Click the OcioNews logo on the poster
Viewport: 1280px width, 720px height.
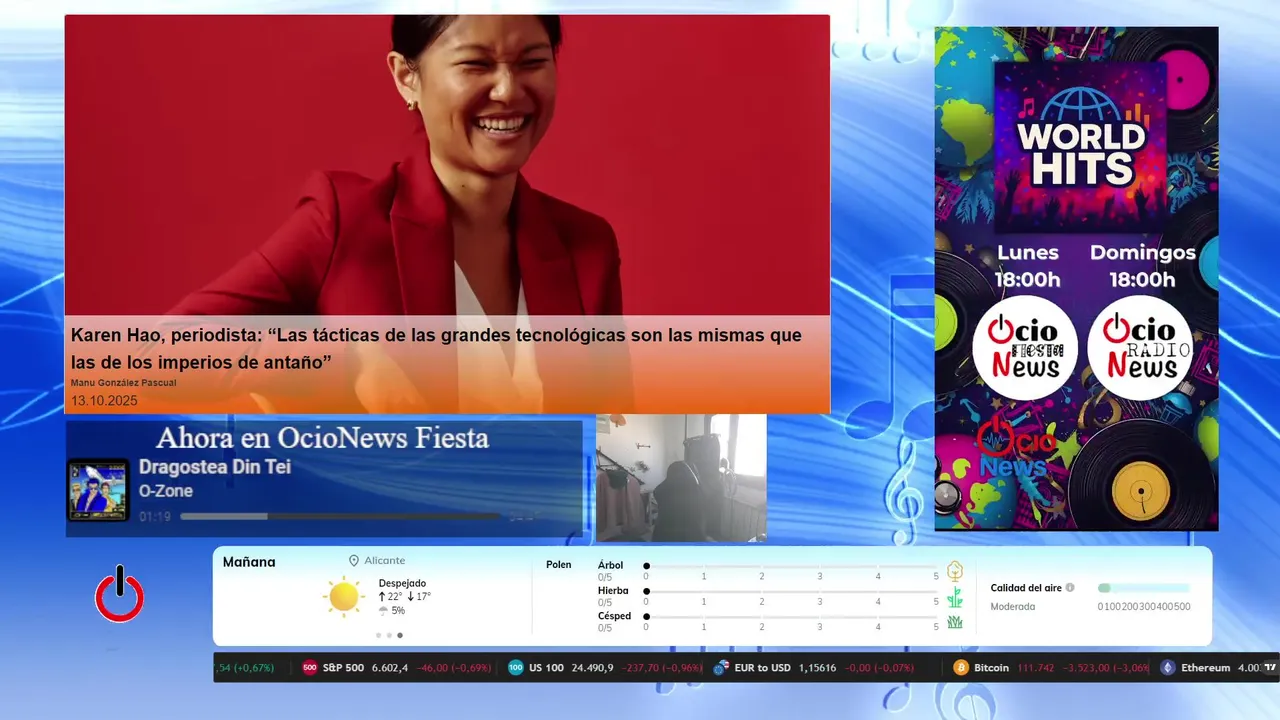[x=1015, y=448]
